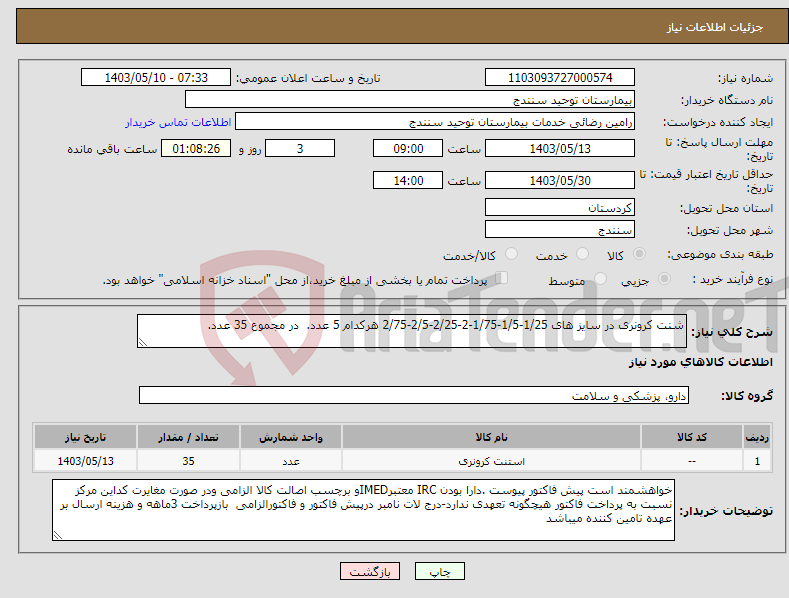Click the price validity date 1403/05/30 field

(x=560, y=180)
